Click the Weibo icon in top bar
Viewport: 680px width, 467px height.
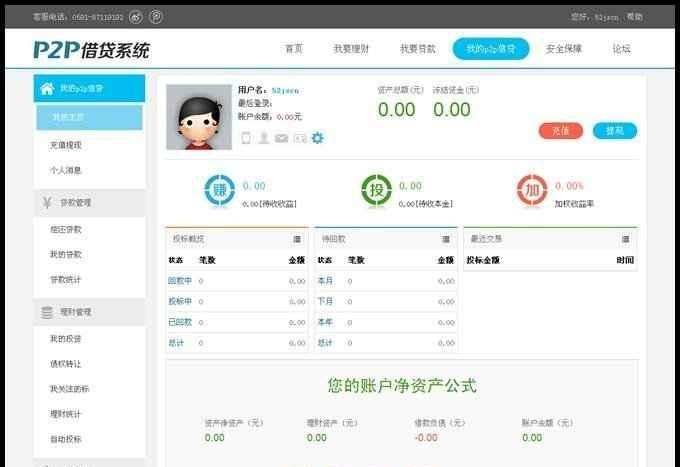click(136, 17)
